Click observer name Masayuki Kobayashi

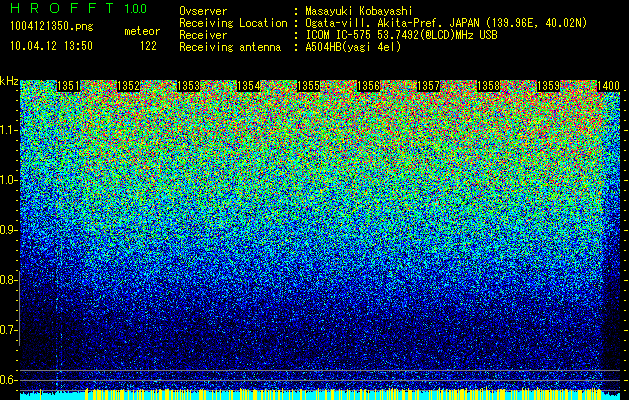pos(359,11)
